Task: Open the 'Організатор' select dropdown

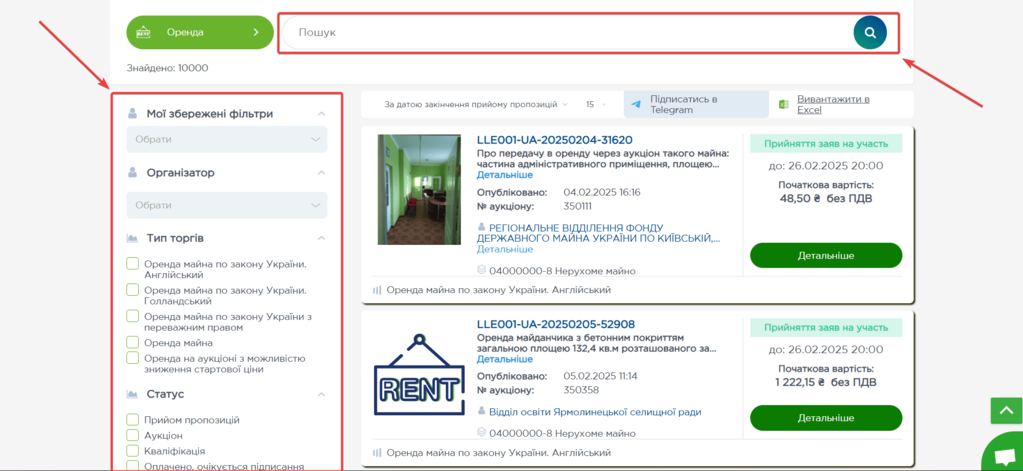Action: coord(226,205)
